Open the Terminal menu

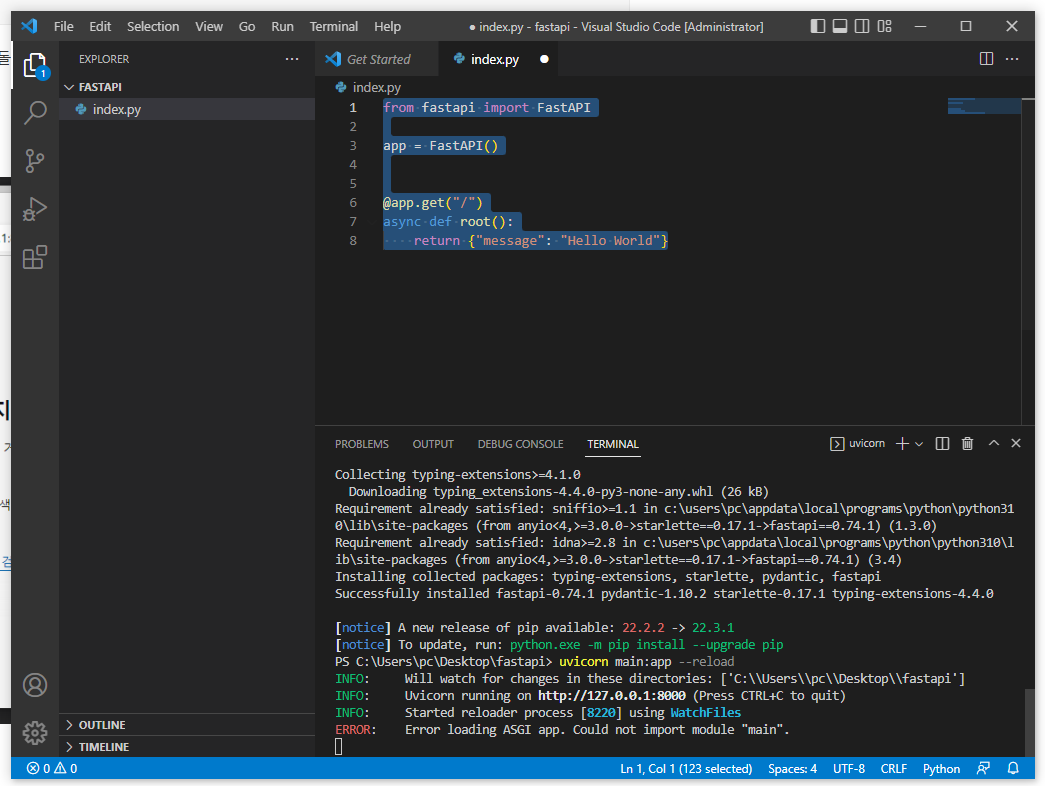click(x=333, y=26)
